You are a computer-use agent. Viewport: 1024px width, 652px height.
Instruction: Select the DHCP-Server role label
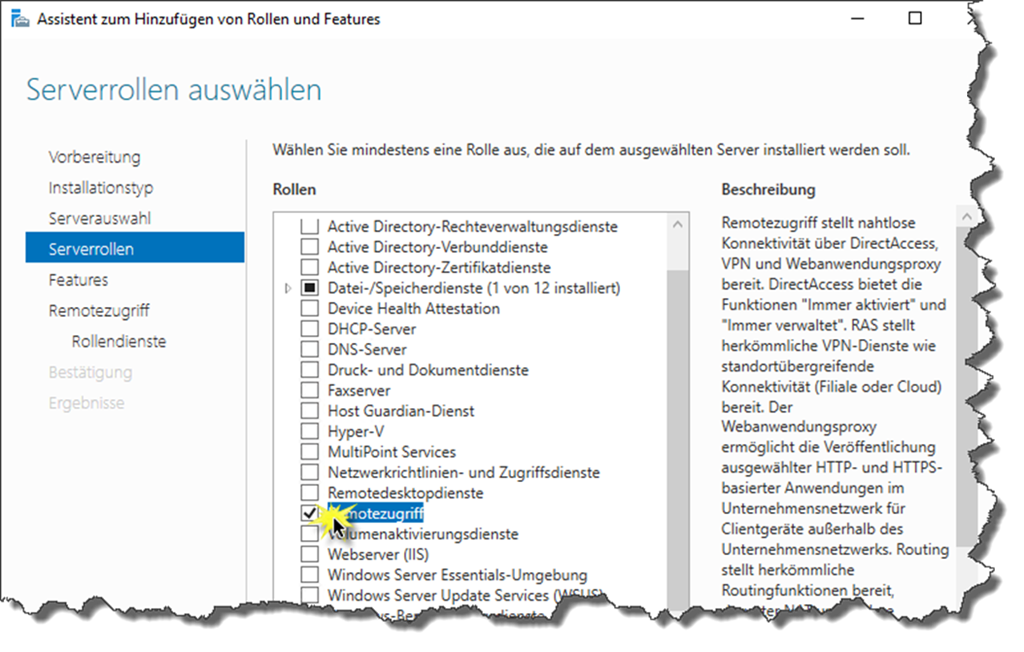[x=372, y=329]
